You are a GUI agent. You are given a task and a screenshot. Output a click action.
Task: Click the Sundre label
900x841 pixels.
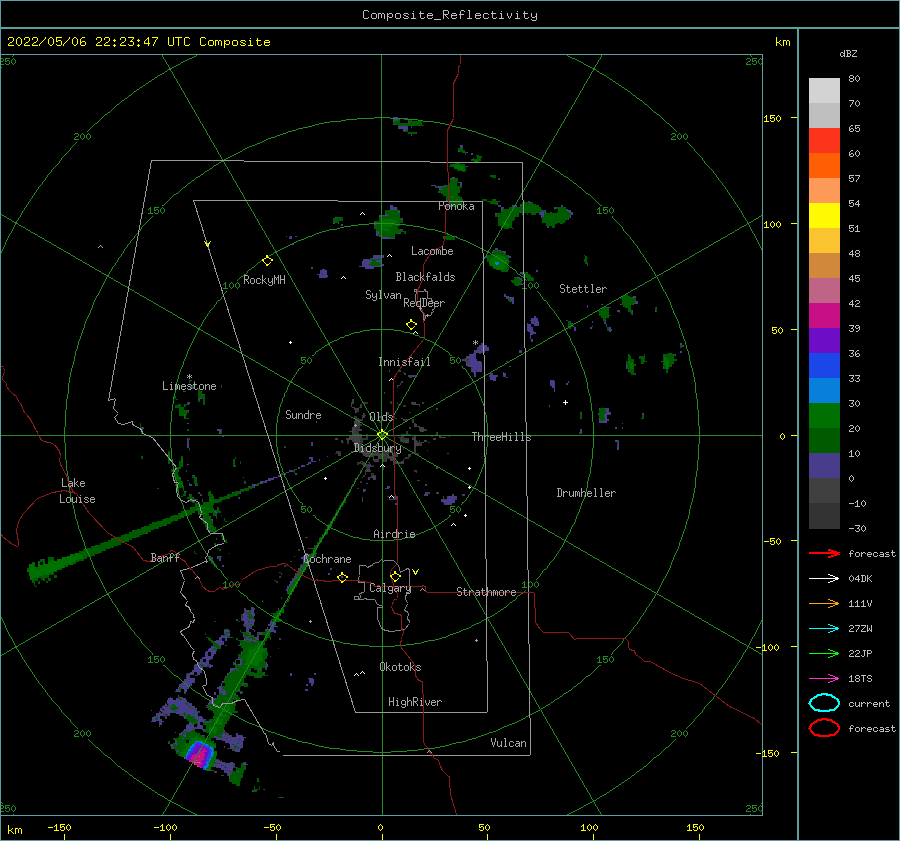303,414
